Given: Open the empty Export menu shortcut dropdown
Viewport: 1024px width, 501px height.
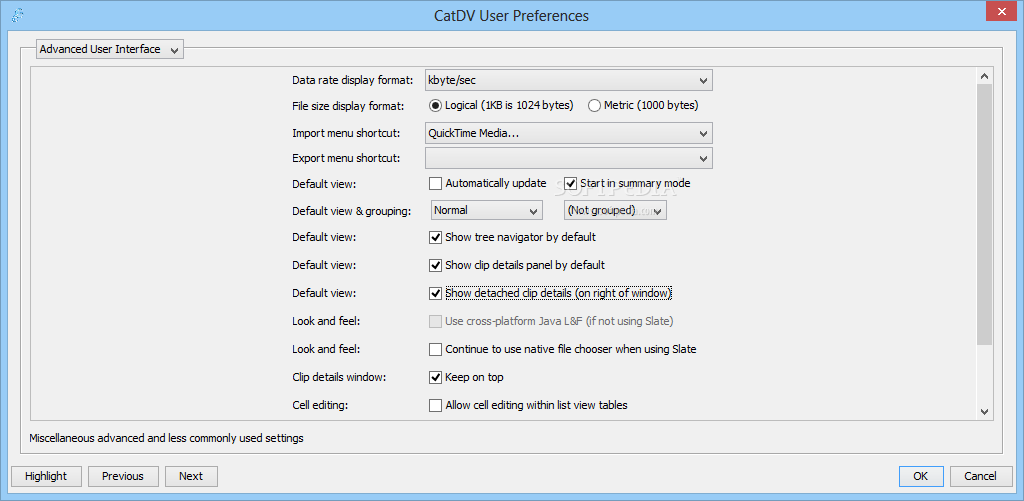Looking at the screenshot, I should pos(568,158).
